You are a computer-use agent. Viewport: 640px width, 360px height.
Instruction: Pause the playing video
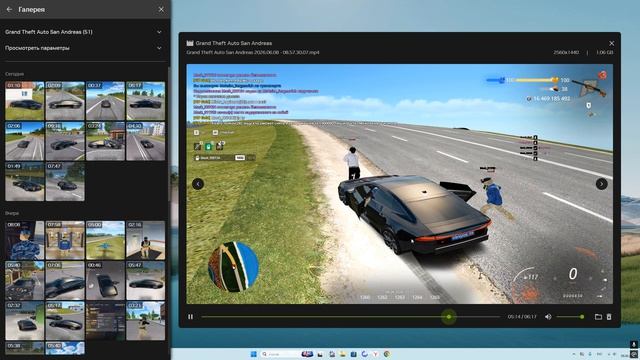(191, 317)
